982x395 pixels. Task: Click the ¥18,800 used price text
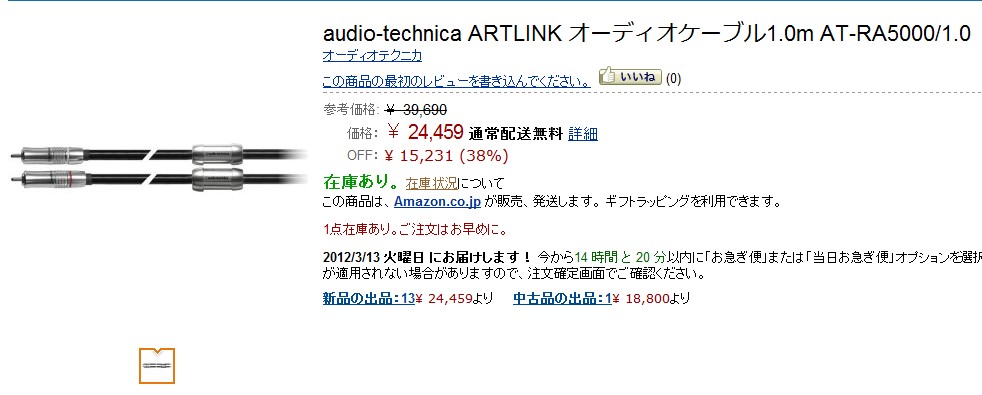click(x=641, y=299)
